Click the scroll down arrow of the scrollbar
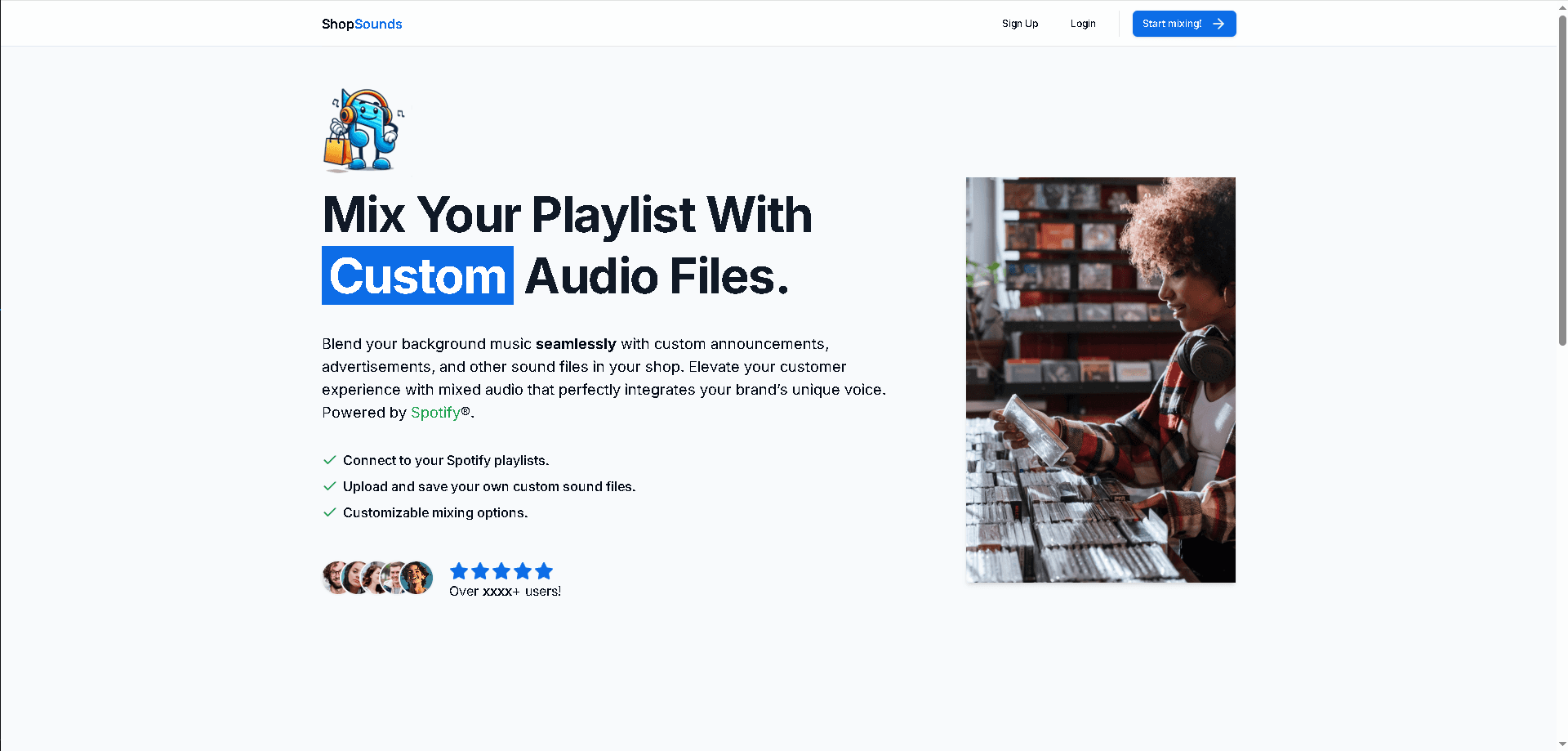The height and width of the screenshot is (751, 1568). (x=1561, y=744)
